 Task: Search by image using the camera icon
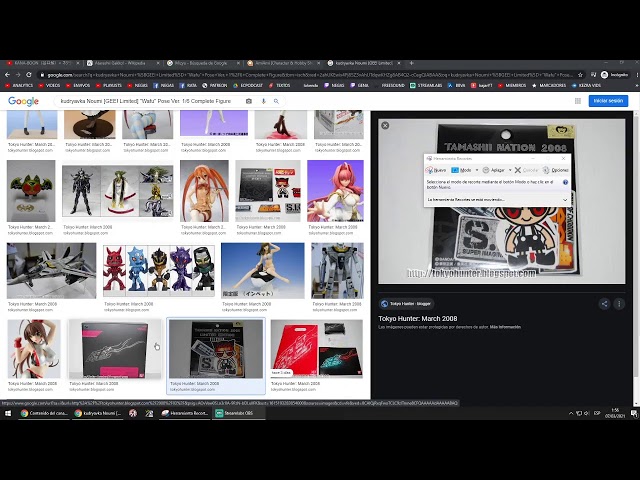click(249, 101)
